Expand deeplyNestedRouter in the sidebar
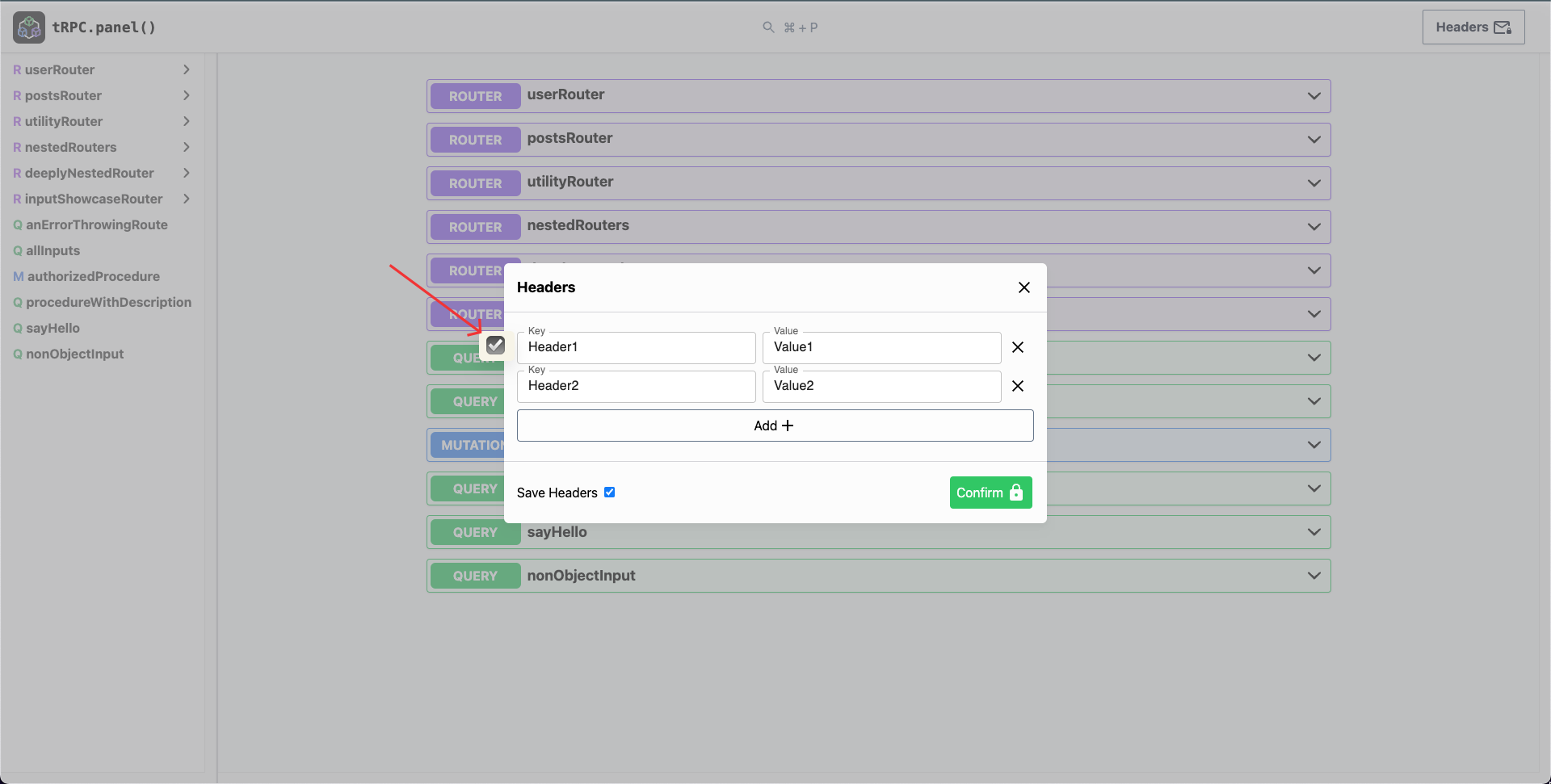The image size is (1551, 784). tap(187, 173)
